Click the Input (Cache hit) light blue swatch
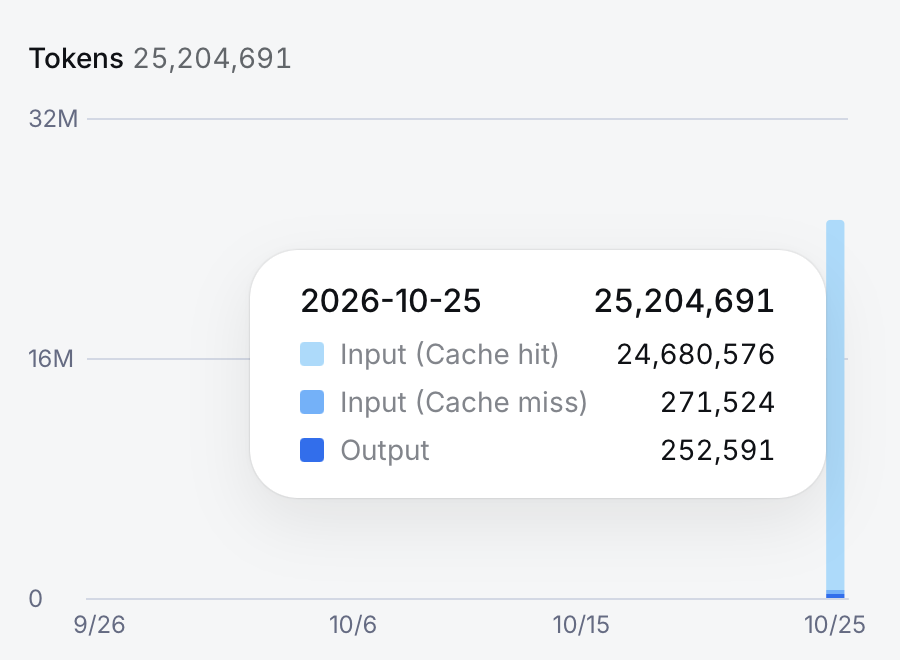Viewport: 900px width, 660px height. (x=312, y=354)
